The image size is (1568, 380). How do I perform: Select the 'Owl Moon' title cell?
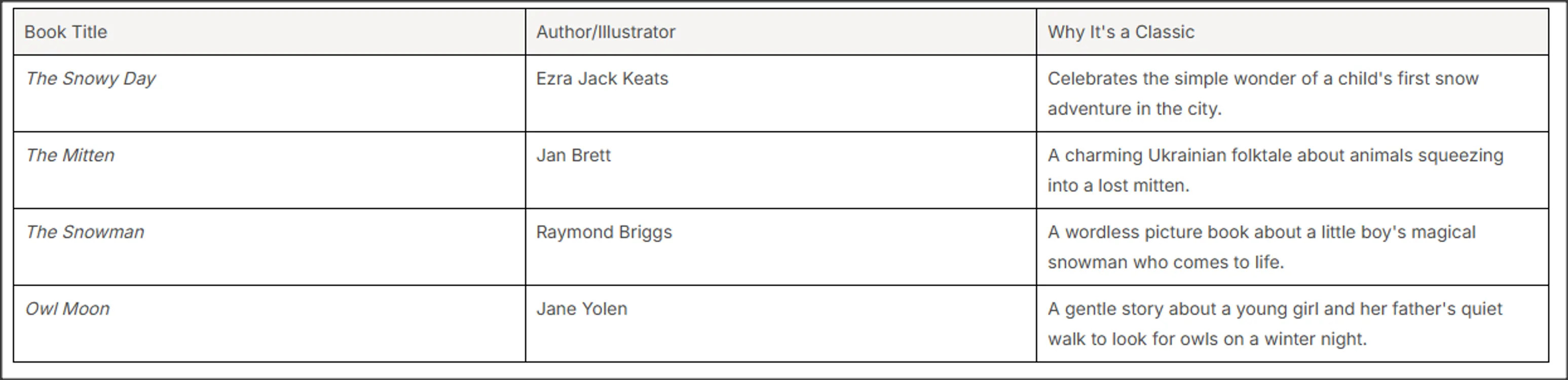[x=67, y=309]
